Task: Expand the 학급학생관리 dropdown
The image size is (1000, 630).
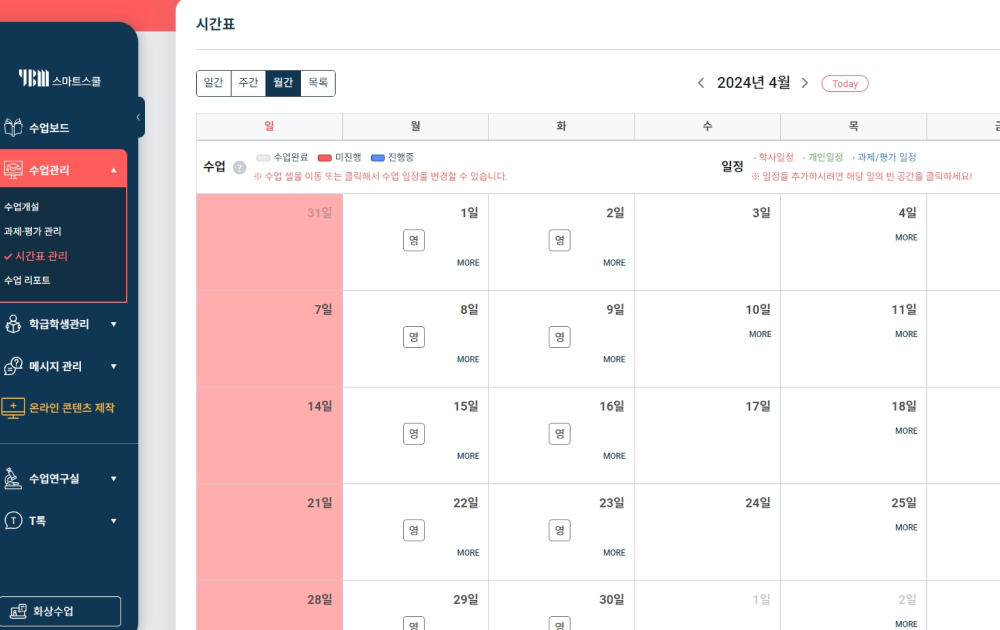Action: 114,324
